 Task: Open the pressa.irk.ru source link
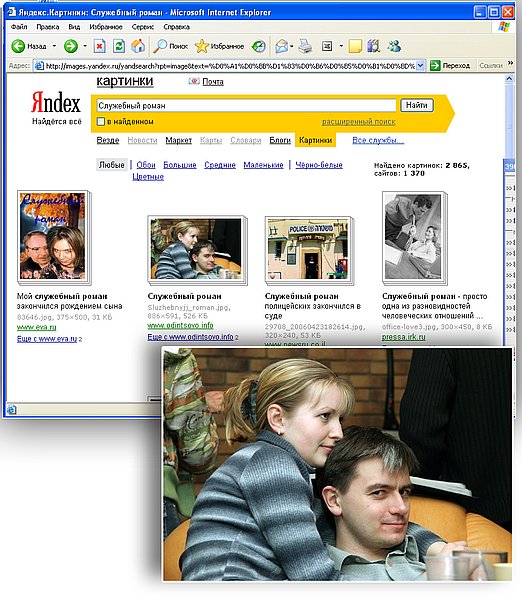point(403,337)
